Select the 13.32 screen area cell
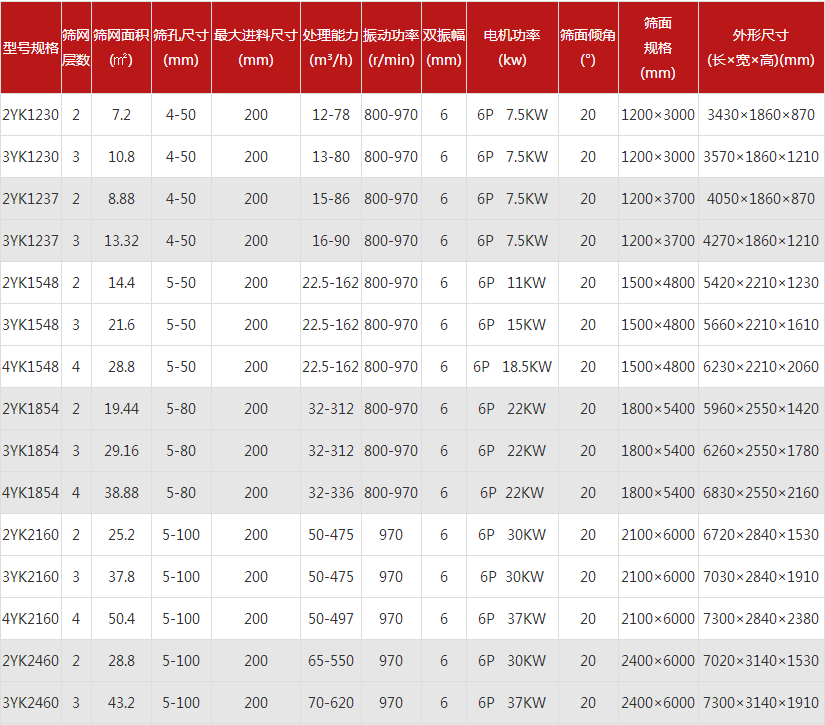The width and height of the screenshot is (825, 725). point(121,241)
